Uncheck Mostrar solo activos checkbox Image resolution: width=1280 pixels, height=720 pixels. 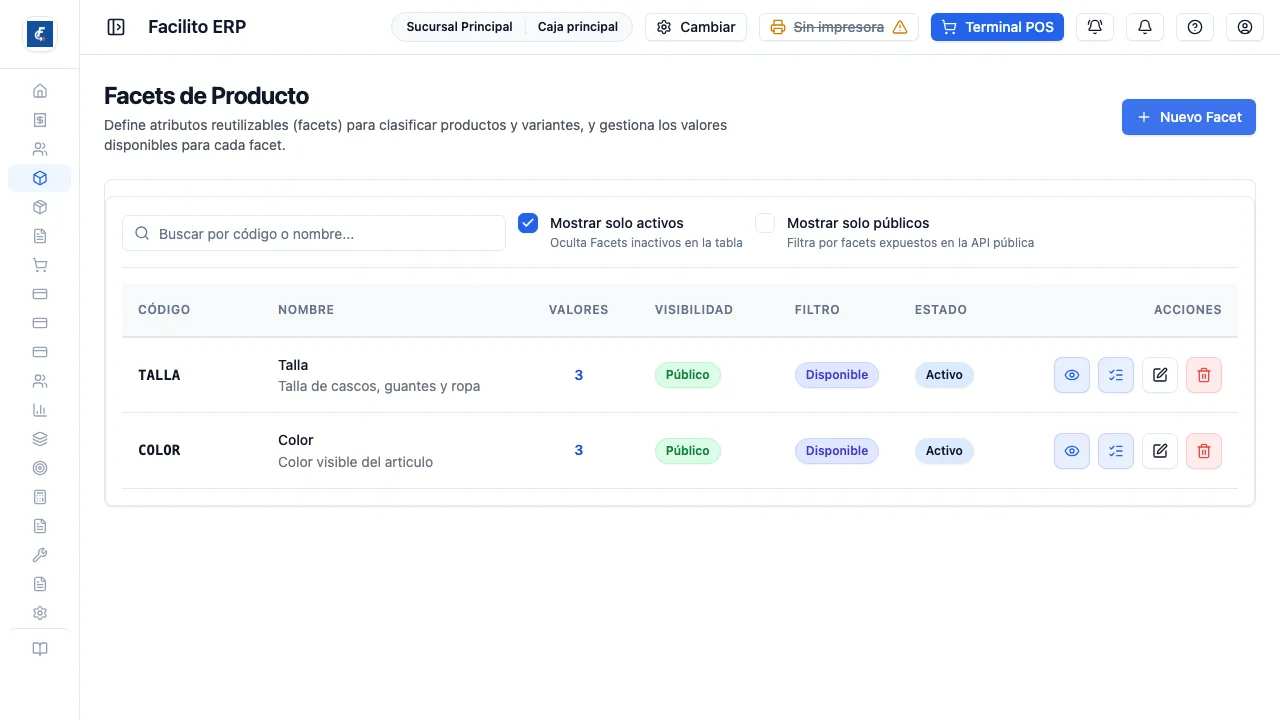(528, 223)
